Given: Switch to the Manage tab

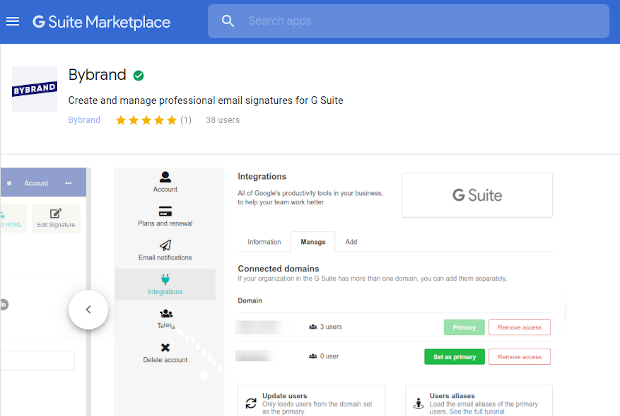Looking at the screenshot, I should tap(313, 242).
